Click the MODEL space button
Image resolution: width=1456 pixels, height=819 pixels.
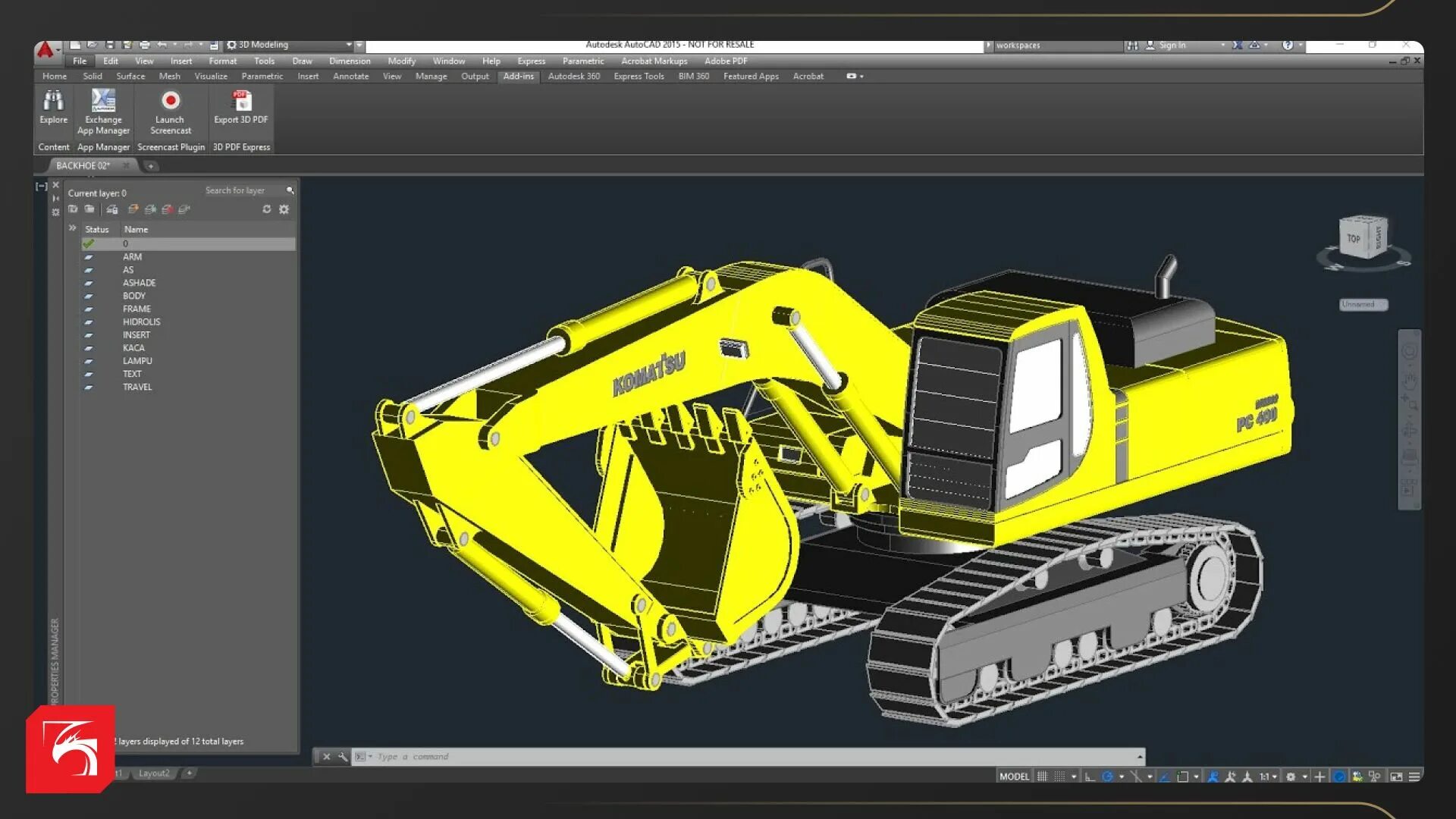[x=1014, y=777]
